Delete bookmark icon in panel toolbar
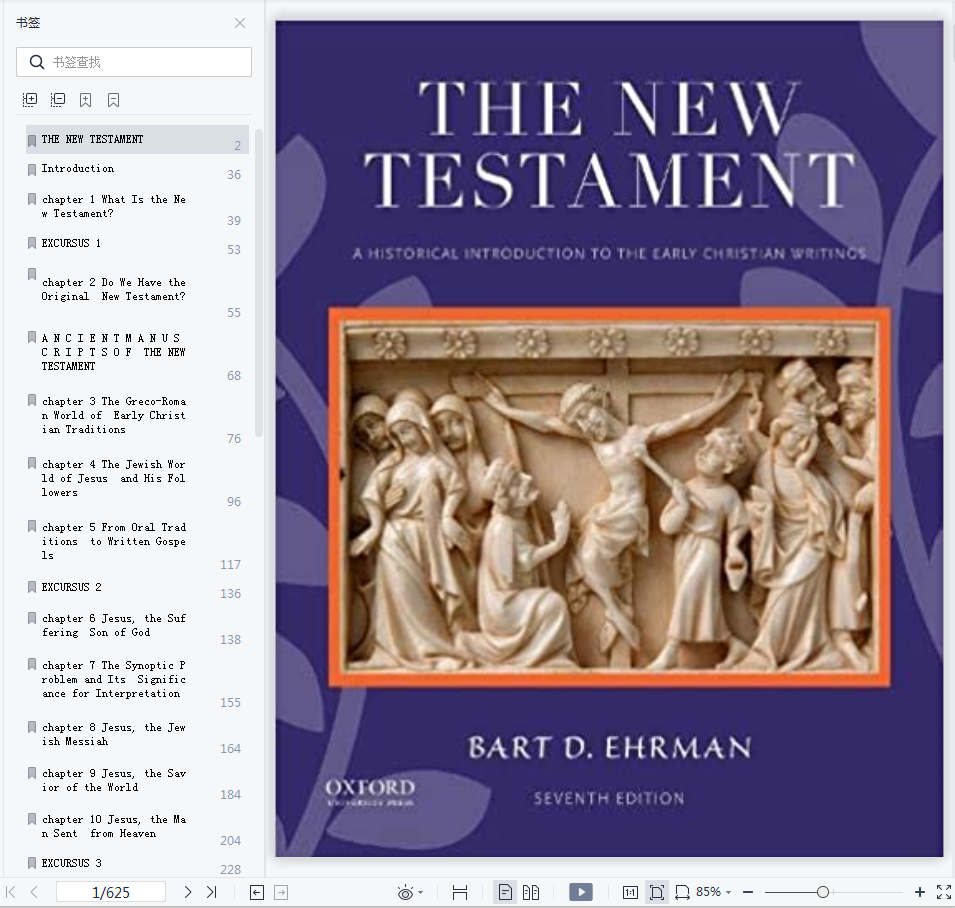 coord(113,100)
